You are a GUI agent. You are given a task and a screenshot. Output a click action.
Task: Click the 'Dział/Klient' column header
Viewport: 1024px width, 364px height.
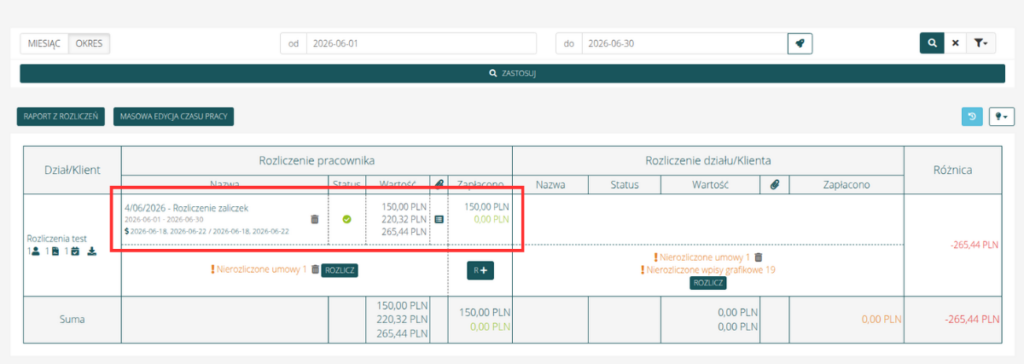72,170
